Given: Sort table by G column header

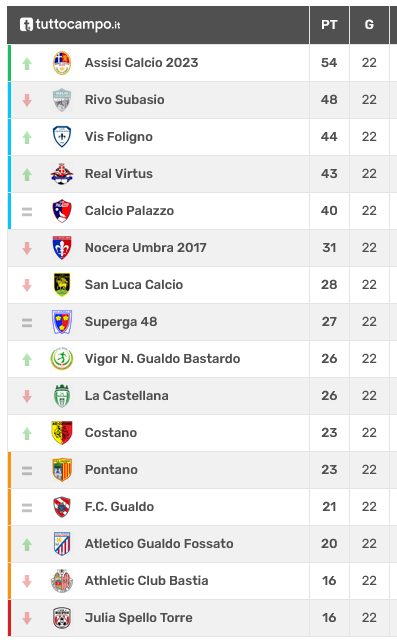Looking at the screenshot, I should pyautogui.click(x=369, y=25).
